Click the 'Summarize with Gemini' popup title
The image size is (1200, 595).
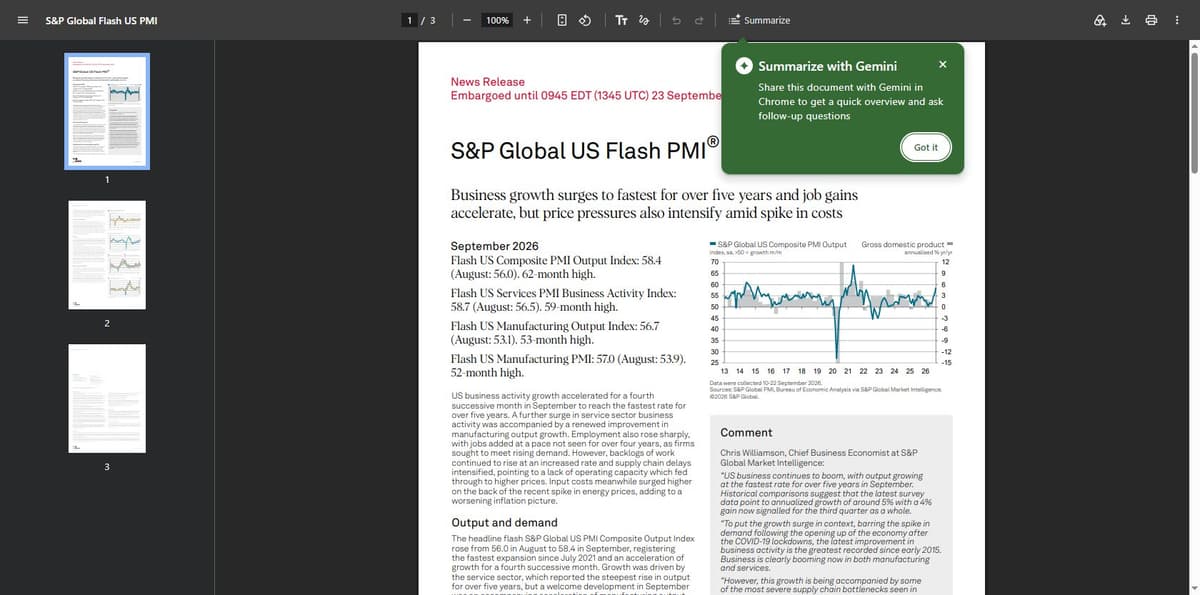tap(826, 66)
